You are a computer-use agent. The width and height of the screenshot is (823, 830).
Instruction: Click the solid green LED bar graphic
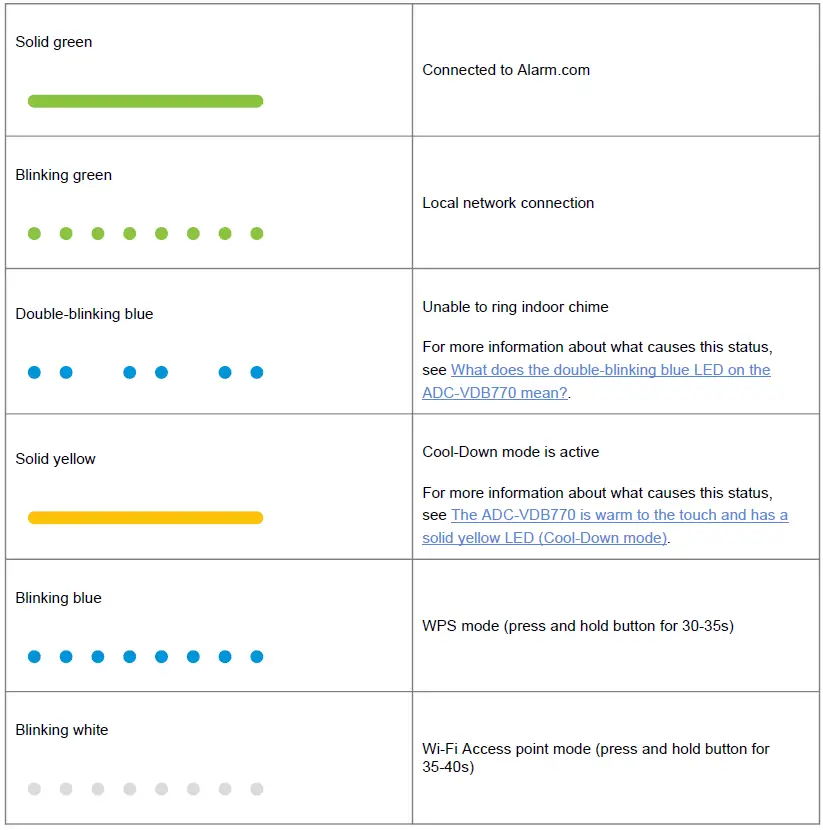145,101
